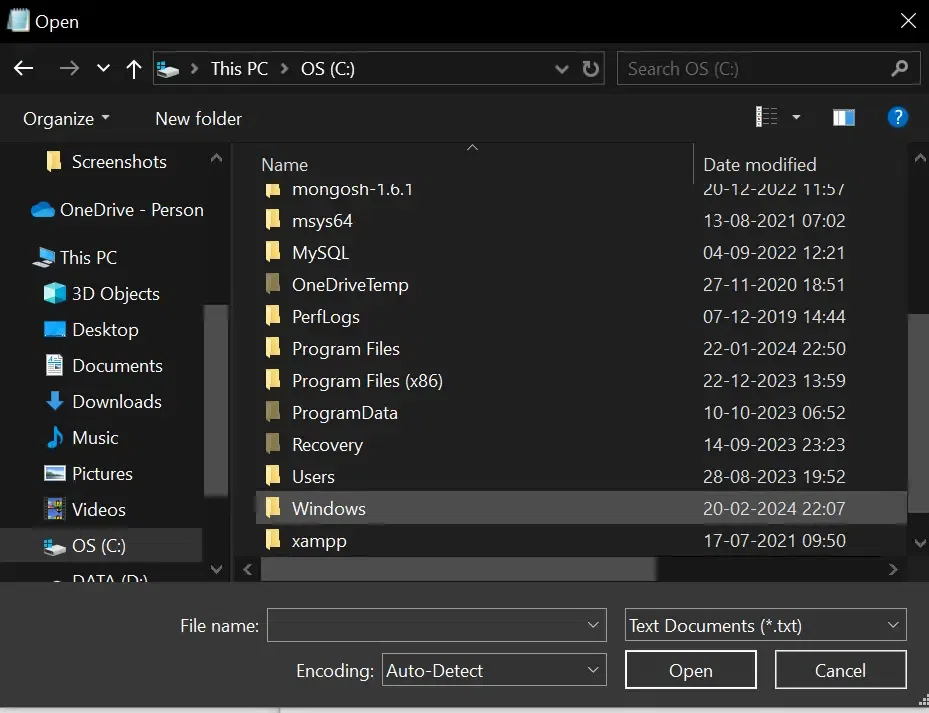
Task: Sort by Date modified column header
Action: 760,165
